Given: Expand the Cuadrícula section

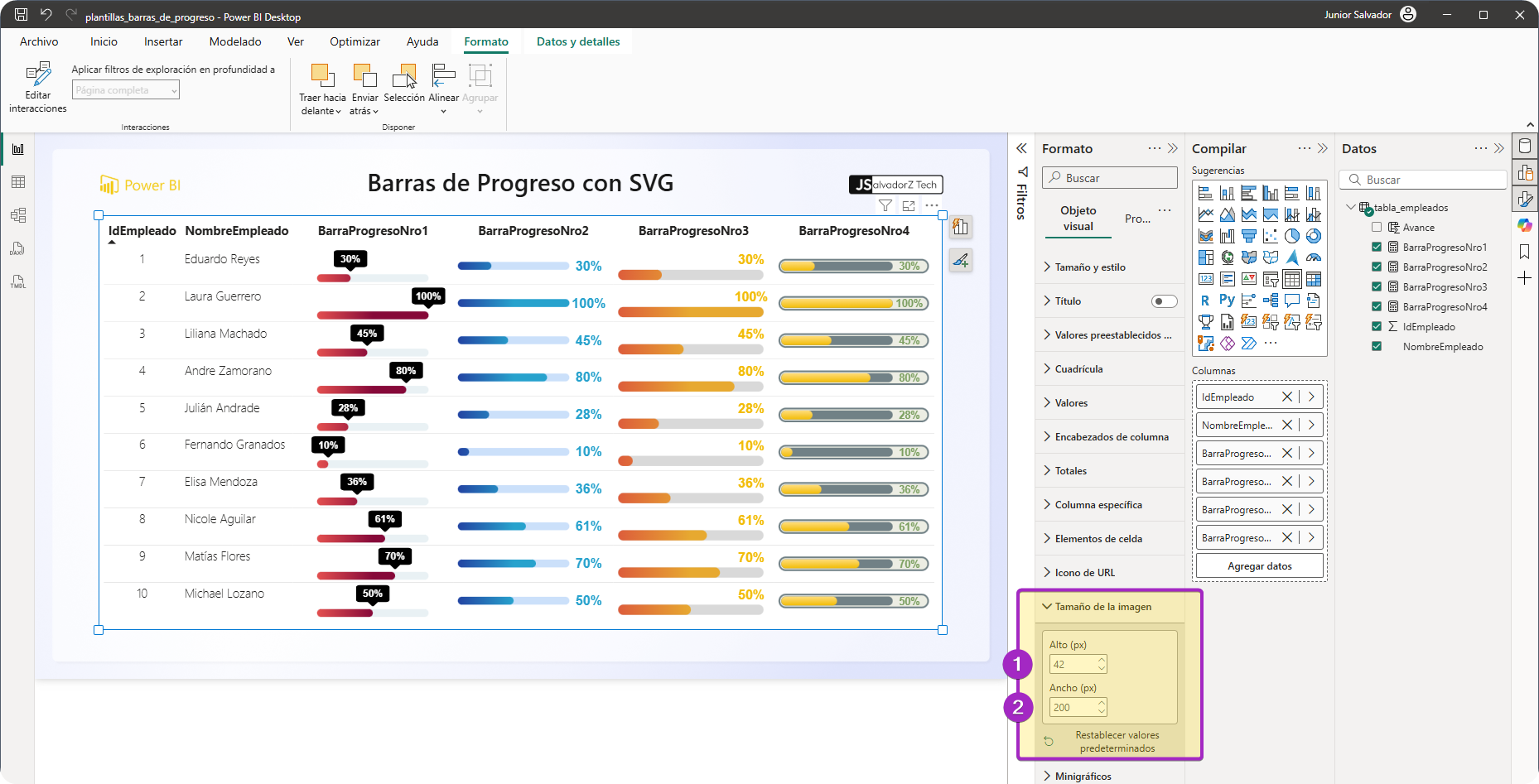Looking at the screenshot, I should (x=1078, y=369).
